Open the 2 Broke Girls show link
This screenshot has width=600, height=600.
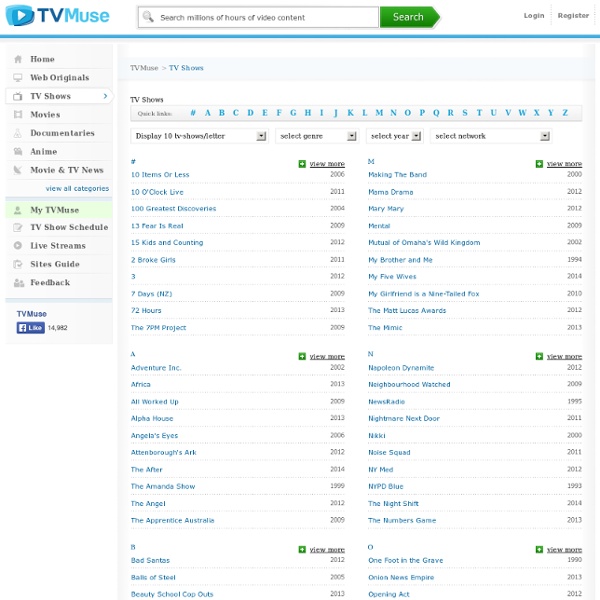tap(153, 259)
